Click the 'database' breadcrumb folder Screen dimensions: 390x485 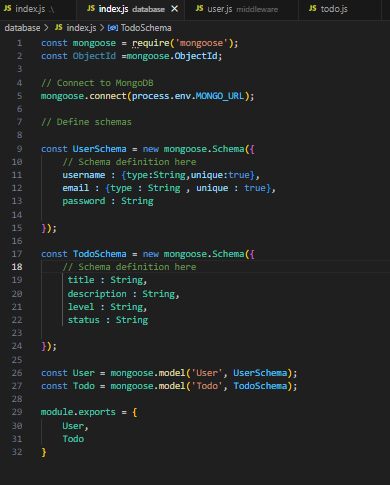[x=22, y=28]
